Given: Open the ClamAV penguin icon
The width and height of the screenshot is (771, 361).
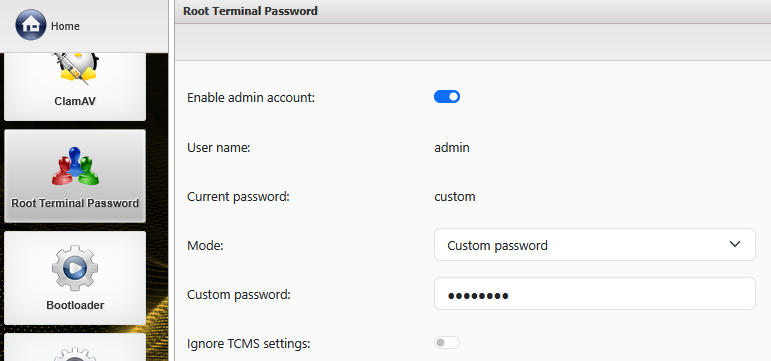Looking at the screenshot, I should point(75,67).
